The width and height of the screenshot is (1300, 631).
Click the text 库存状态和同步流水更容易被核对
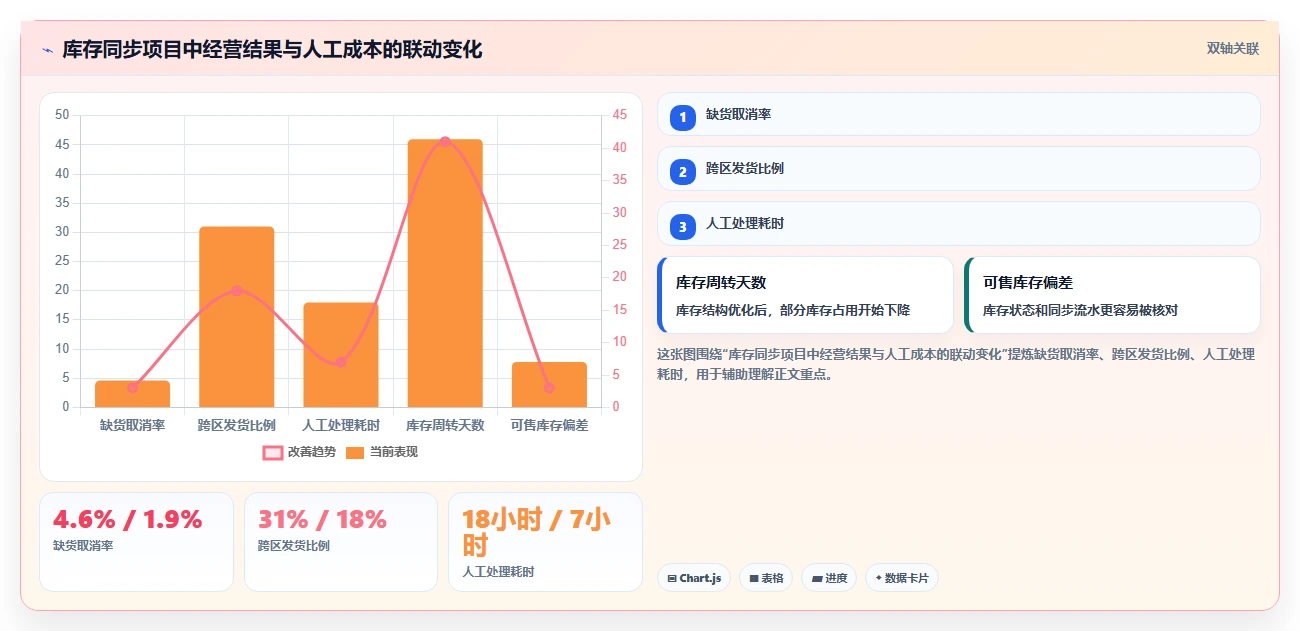pyautogui.click(x=1080, y=311)
